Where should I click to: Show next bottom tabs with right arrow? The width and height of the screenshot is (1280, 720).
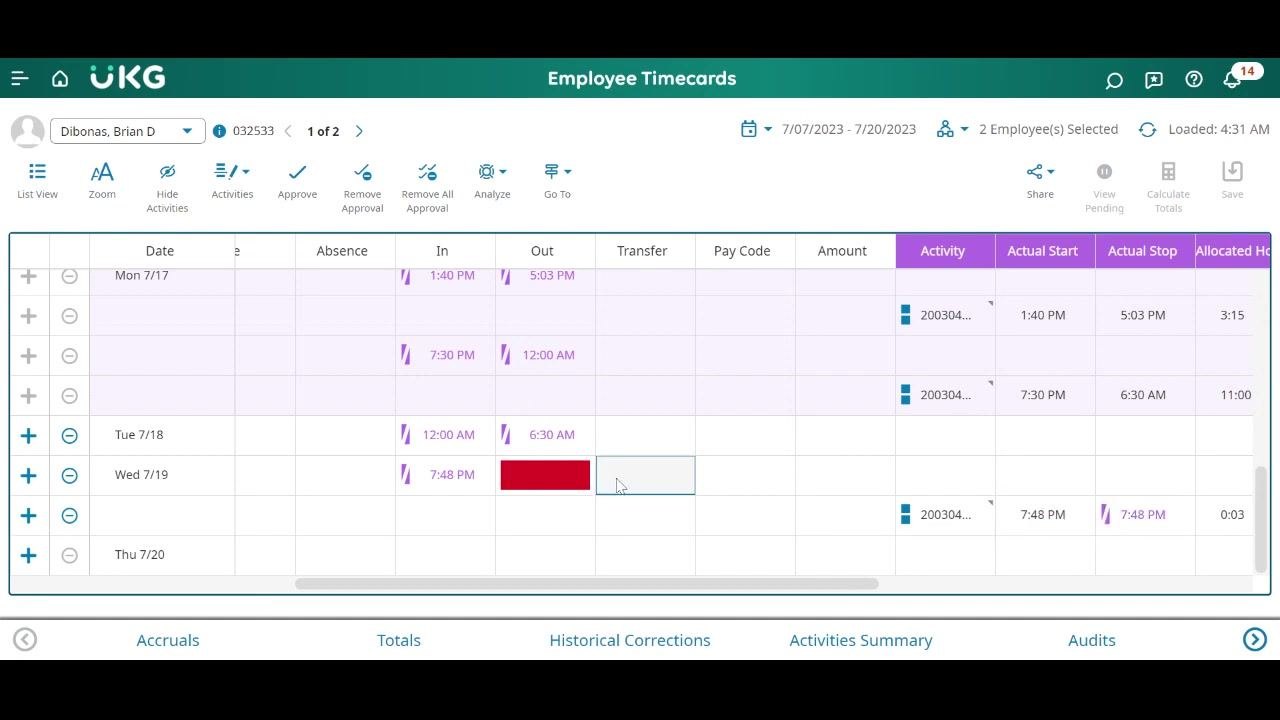click(x=1255, y=639)
